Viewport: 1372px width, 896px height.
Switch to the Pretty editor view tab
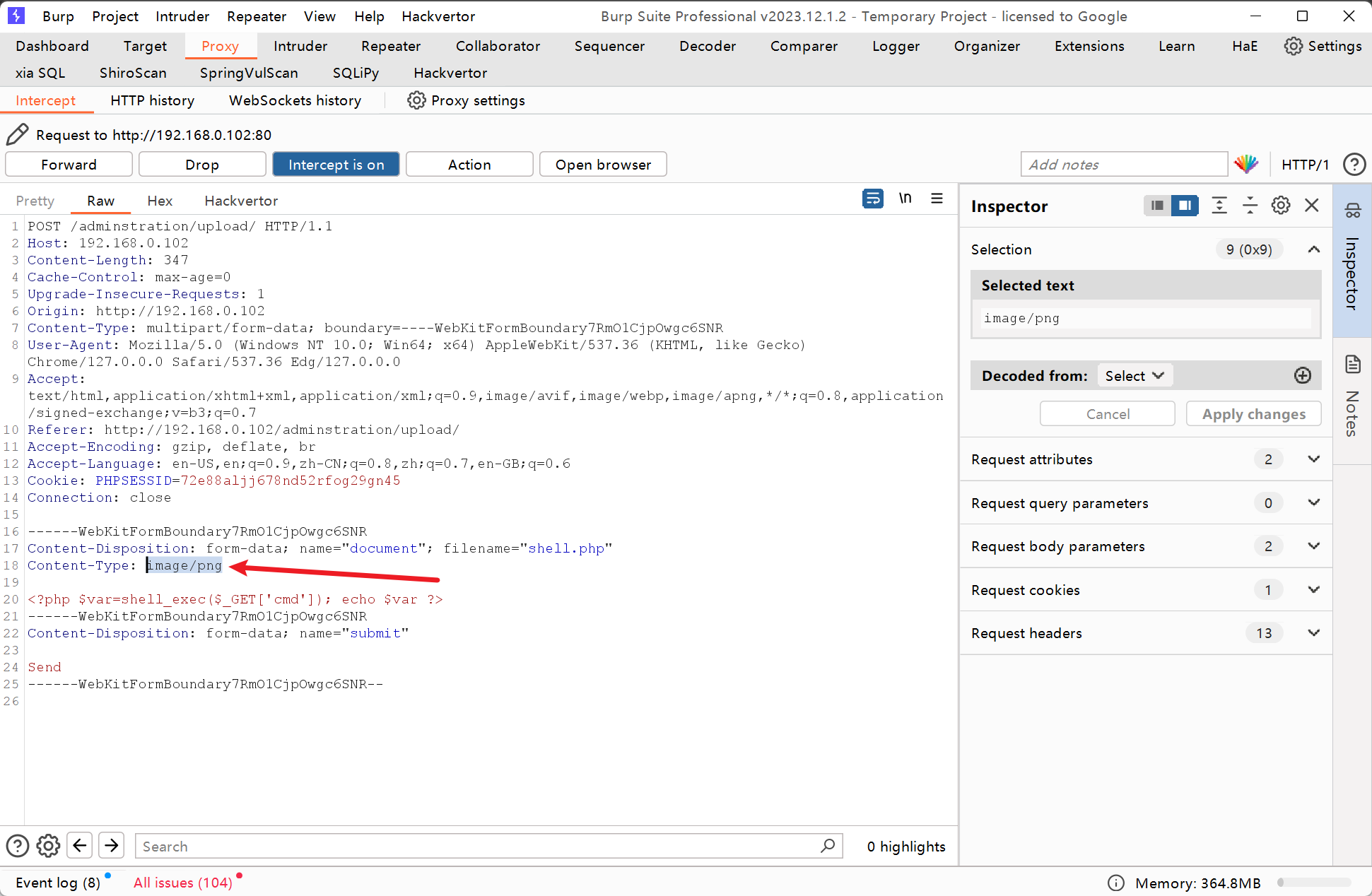pyautogui.click(x=35, y=201)
